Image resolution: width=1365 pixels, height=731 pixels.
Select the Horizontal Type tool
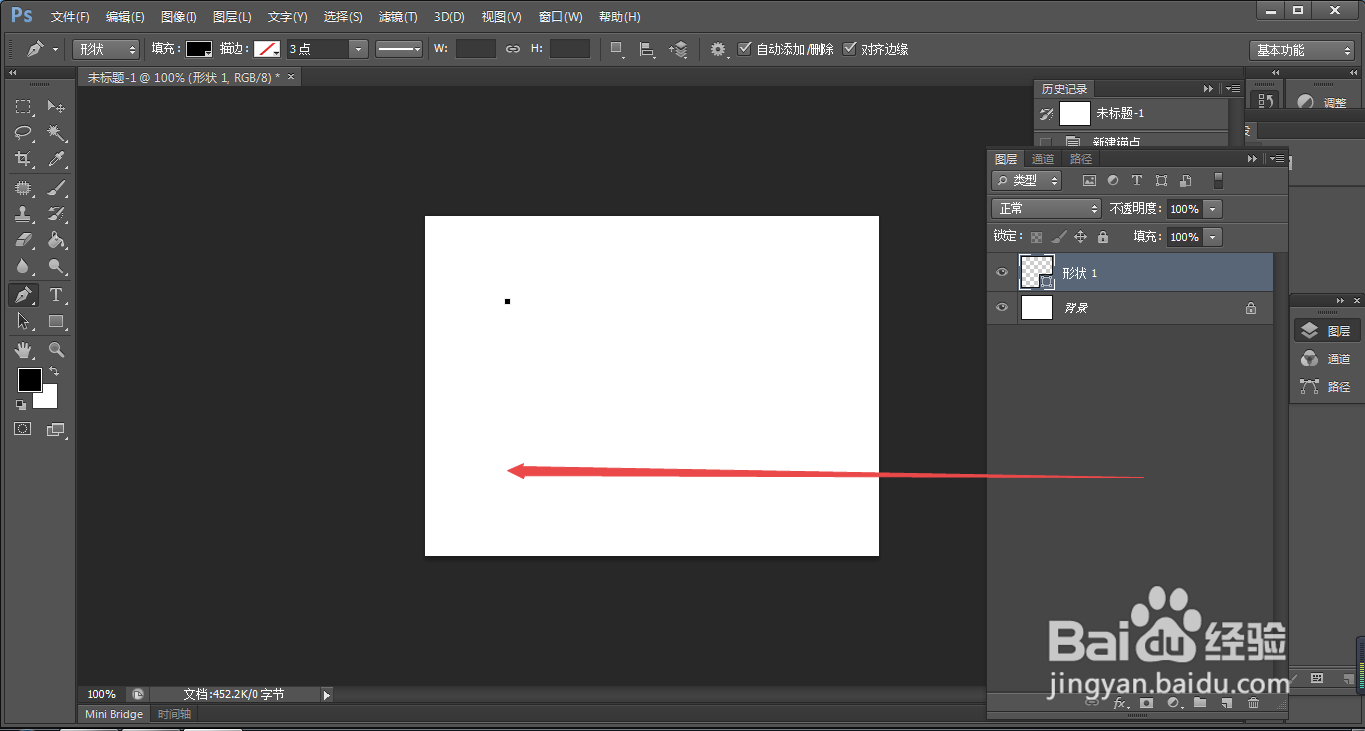pos(57,295)
